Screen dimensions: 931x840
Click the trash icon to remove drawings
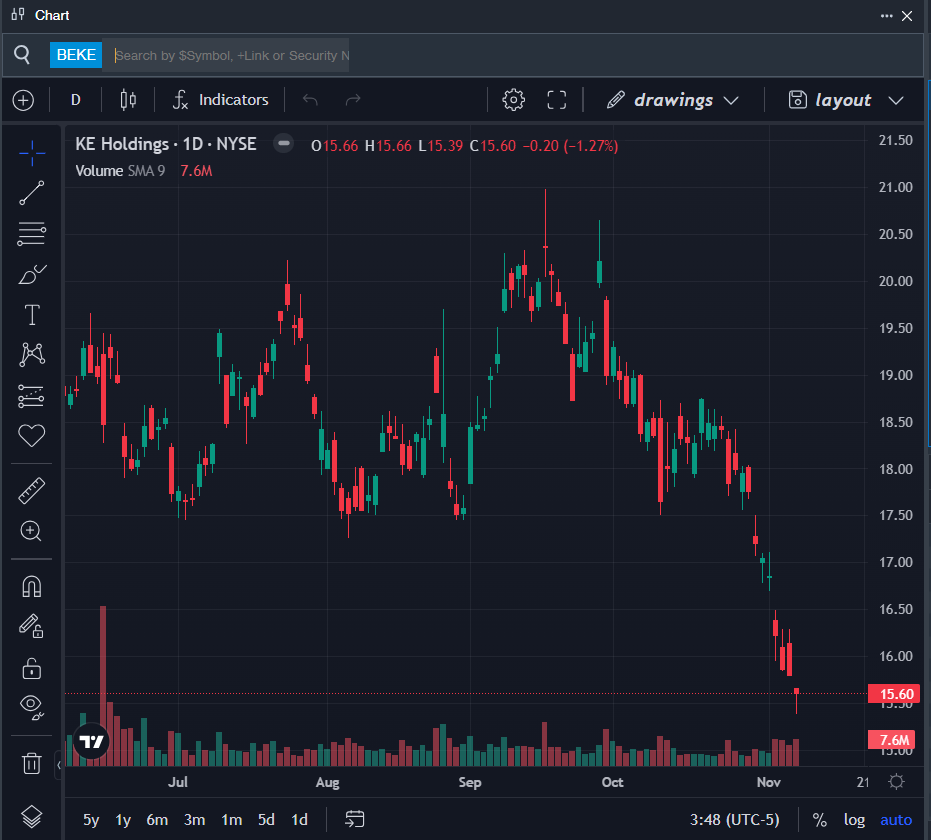click(32, 763)
